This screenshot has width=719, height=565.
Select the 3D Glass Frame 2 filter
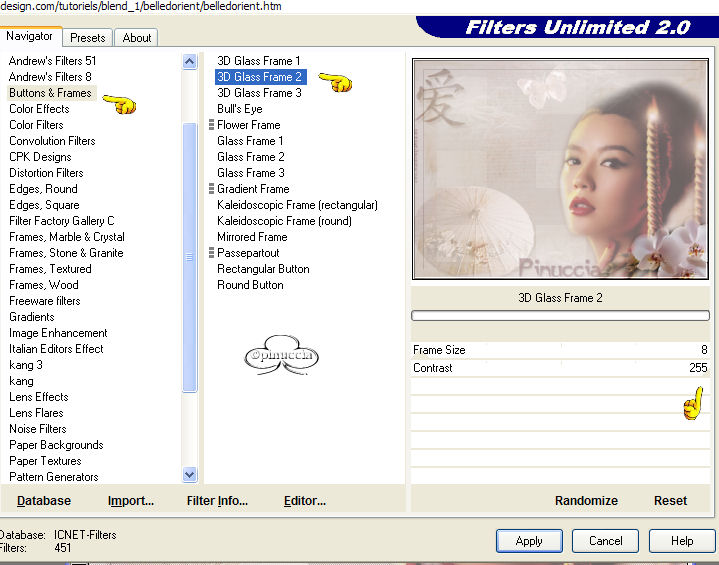point(260,77)
